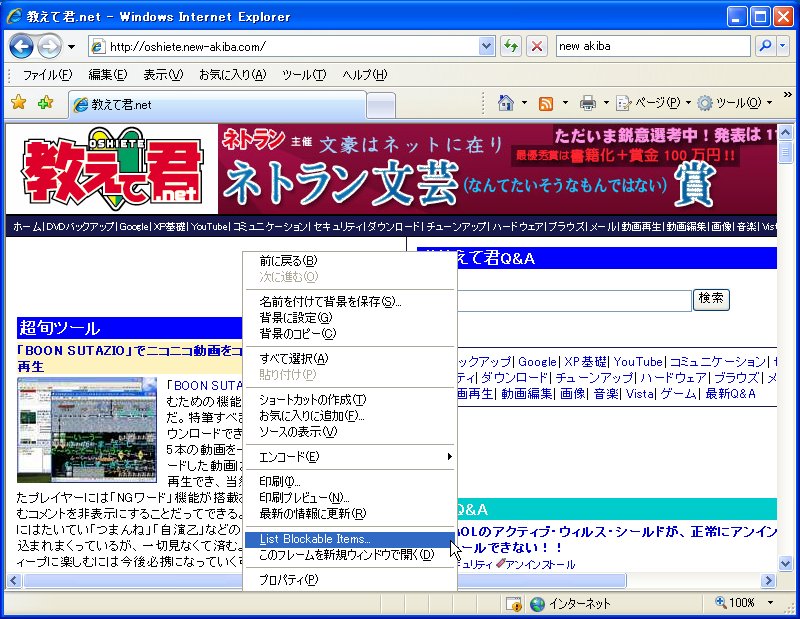800x619 pixels.
Task: Click the RSS feeds icon
Action: [545, 104]
